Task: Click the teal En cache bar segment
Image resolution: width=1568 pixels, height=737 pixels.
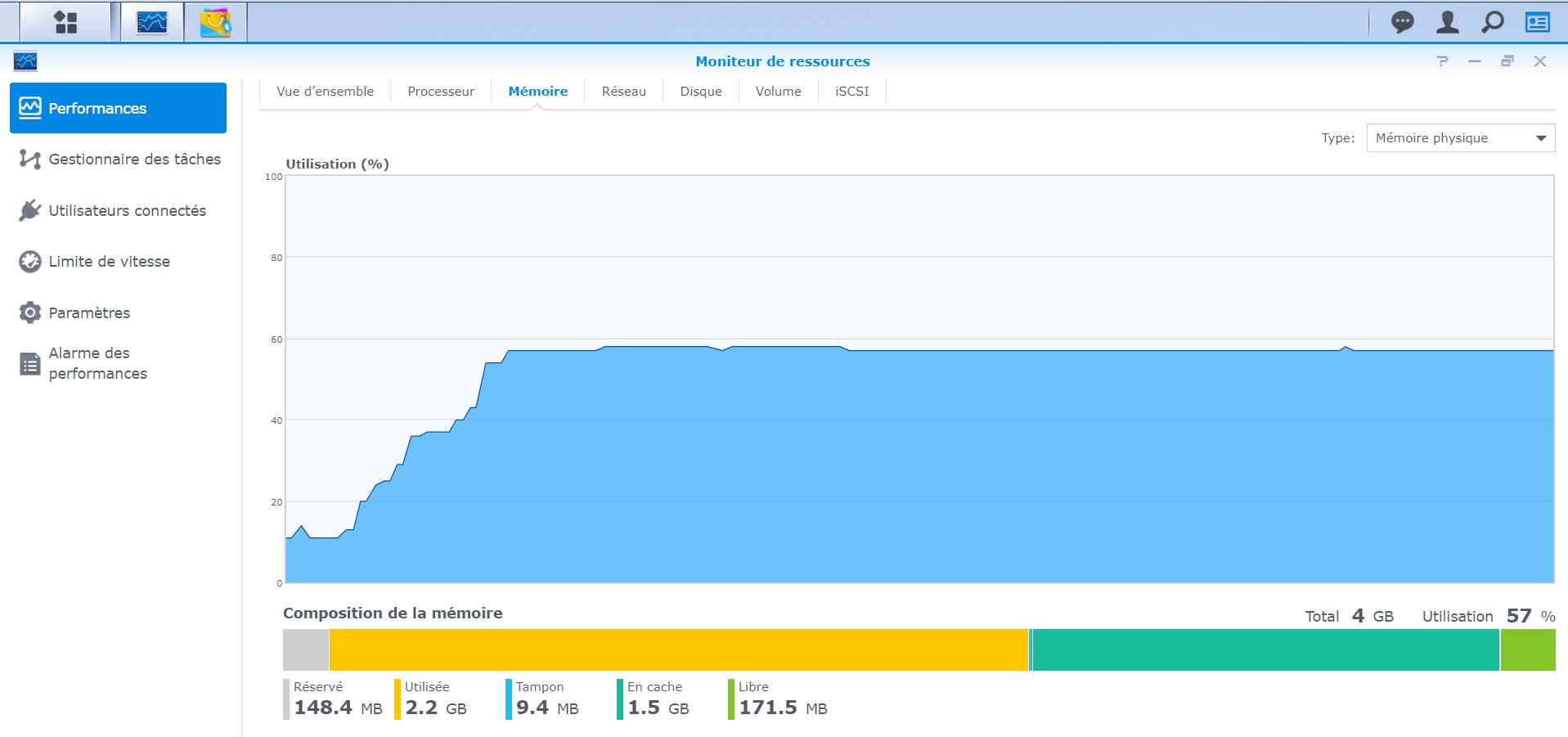Action: coord(1265,650)
